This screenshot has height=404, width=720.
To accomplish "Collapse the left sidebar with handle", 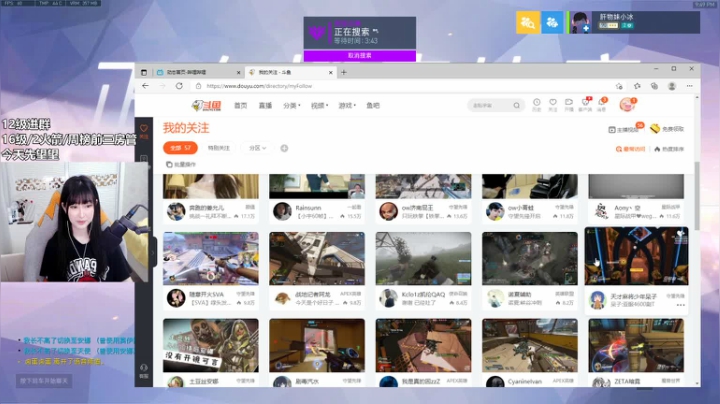I will pyautogui.click(x=153, y=252).
